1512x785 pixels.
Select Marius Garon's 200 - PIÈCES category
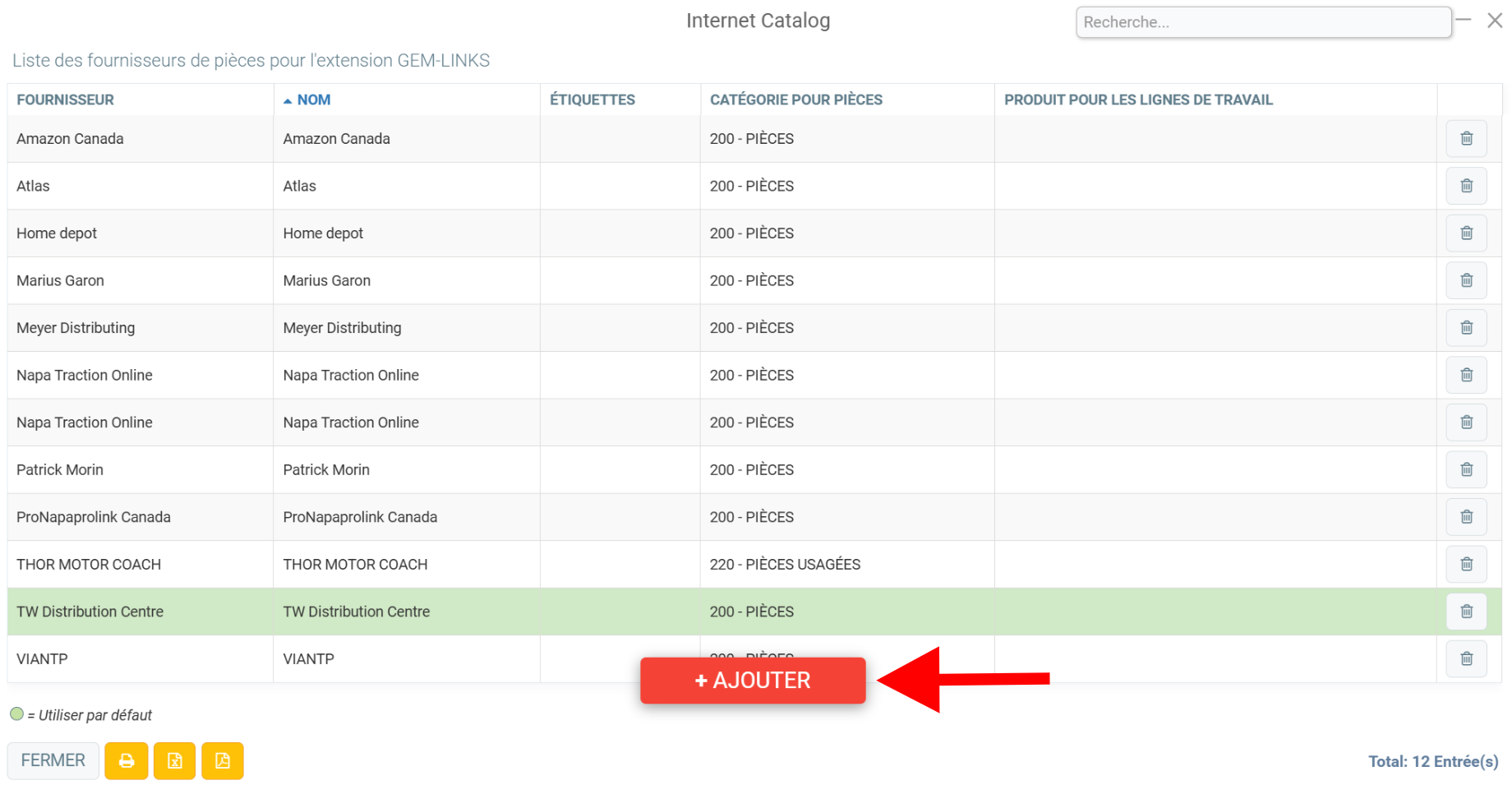752,280
